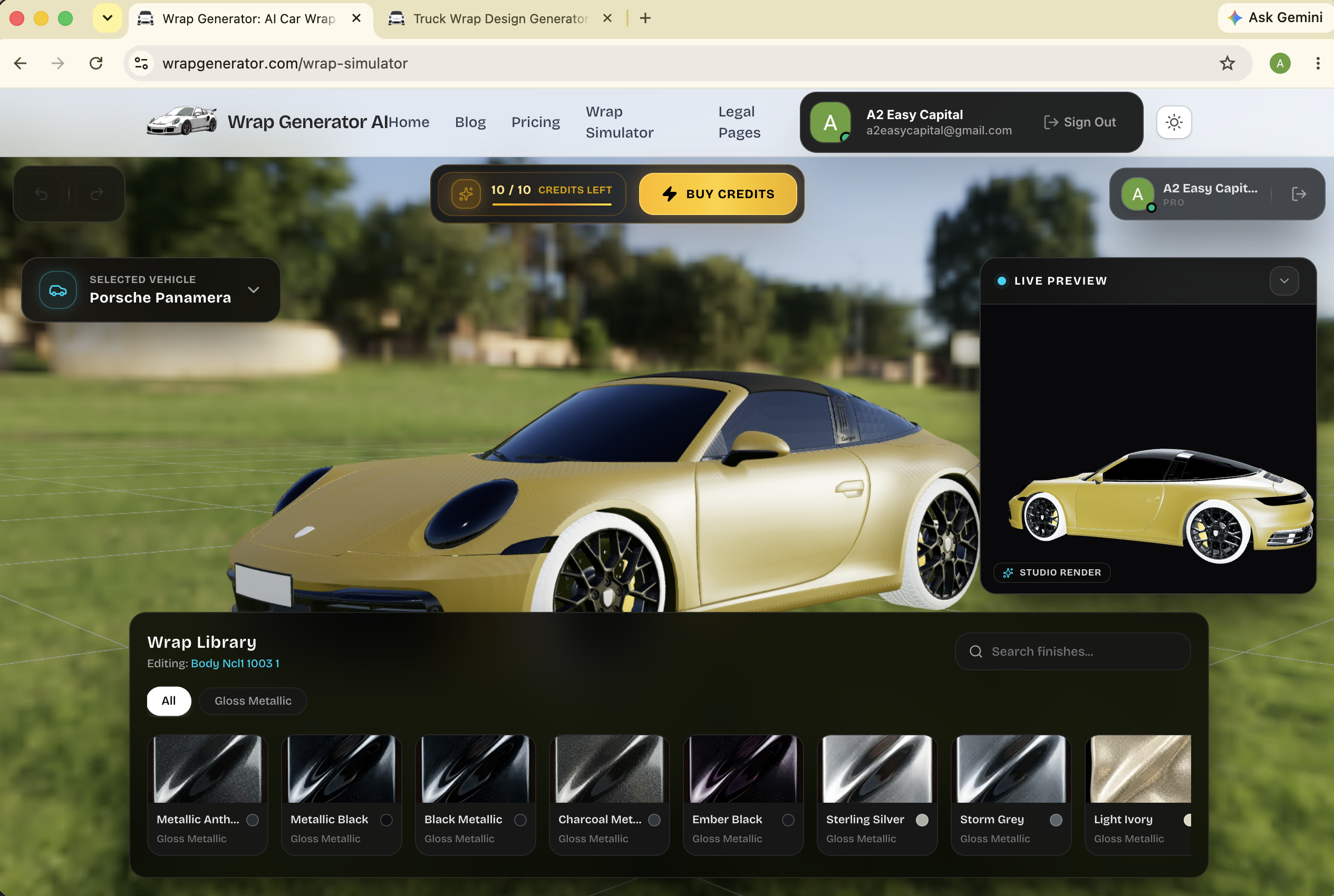This screenshot has height=896, width=1334.
Task: Click Ember Black color dot
Action: pyautogui.click(x=788, y=820)
